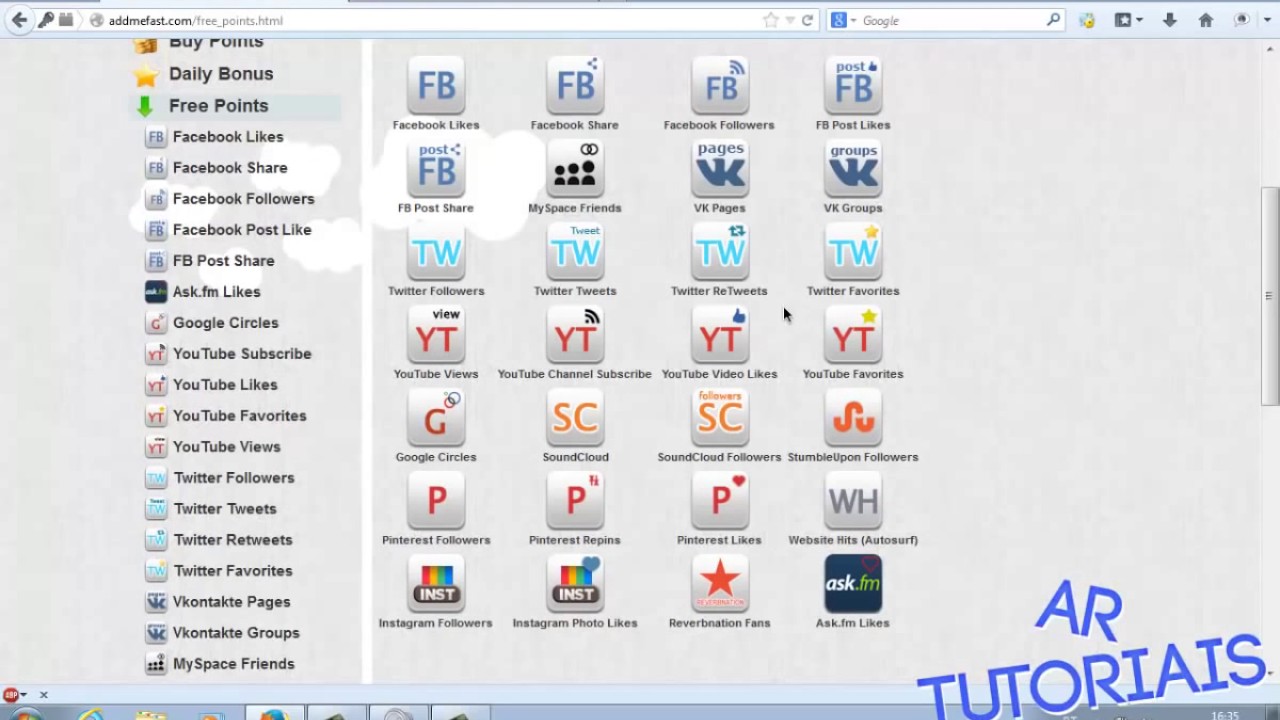
Task: Open Vkontakte Pages sidebar entry
Action: coord(232,602)
